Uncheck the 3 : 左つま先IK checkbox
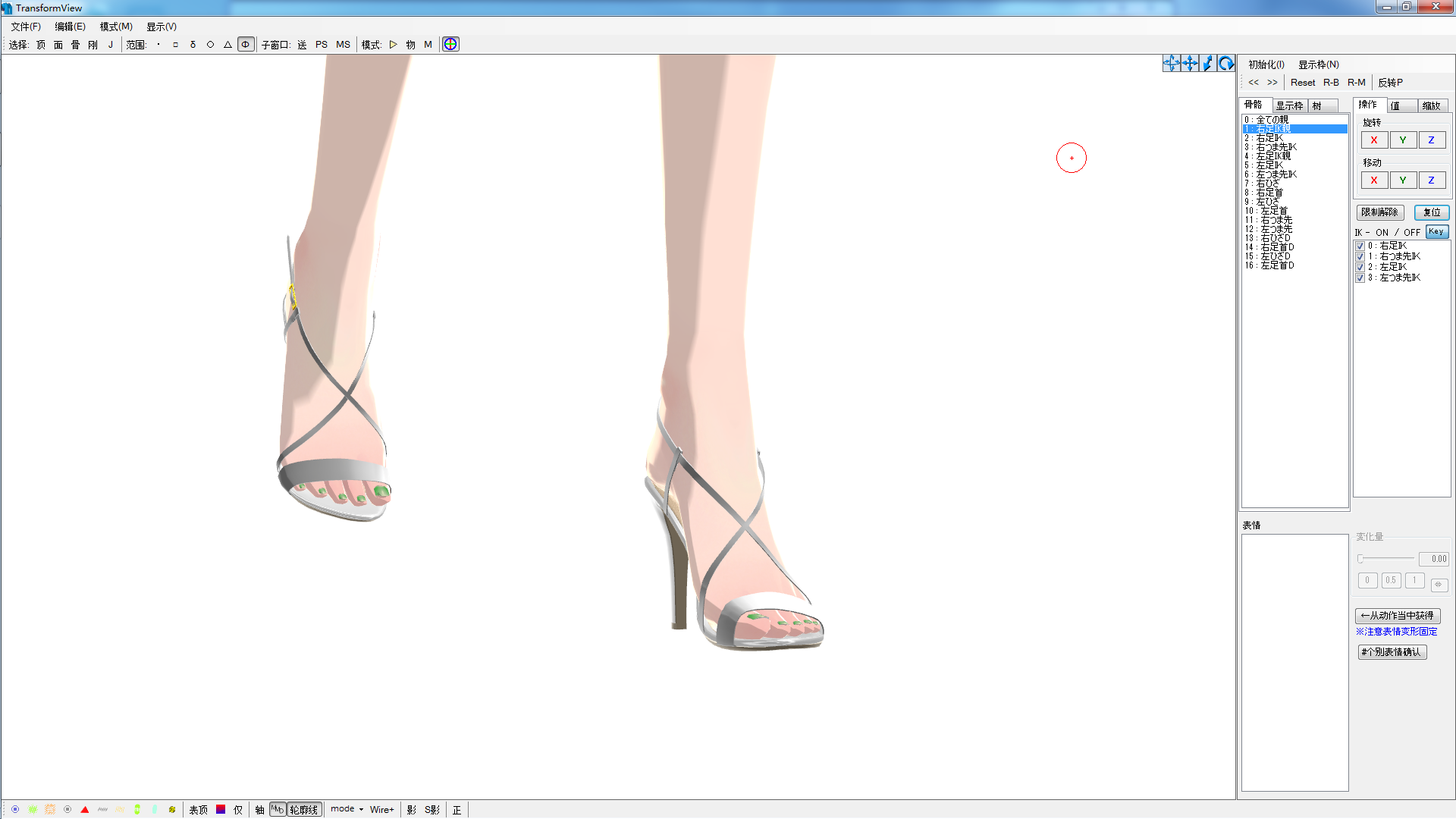 pos(1360,278)
